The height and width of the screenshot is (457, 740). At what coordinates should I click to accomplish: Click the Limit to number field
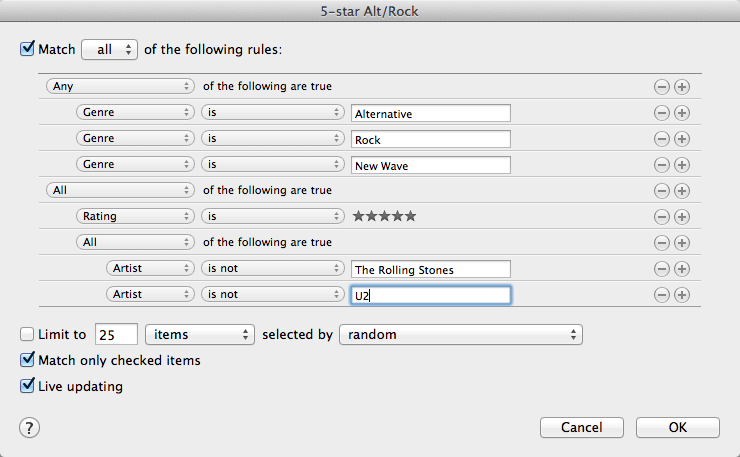pyautogui.click(x=116, y=335)
